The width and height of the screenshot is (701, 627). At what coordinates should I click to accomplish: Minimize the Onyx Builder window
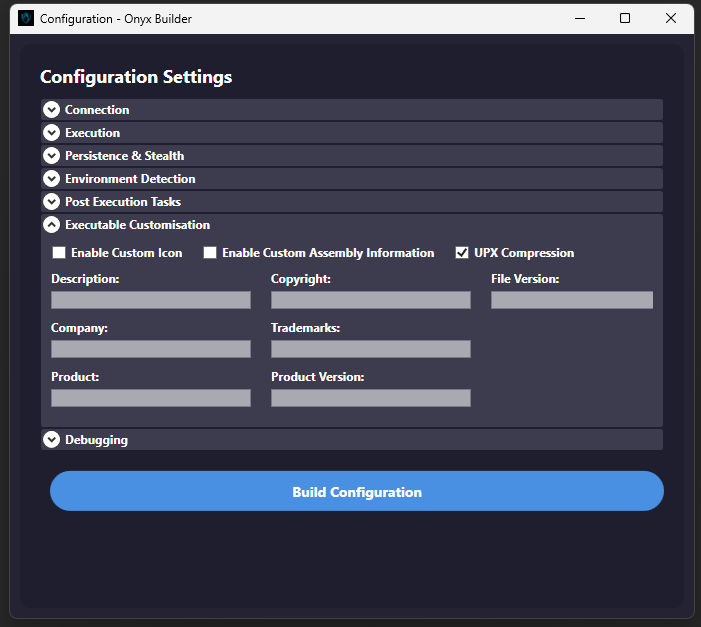580,18
